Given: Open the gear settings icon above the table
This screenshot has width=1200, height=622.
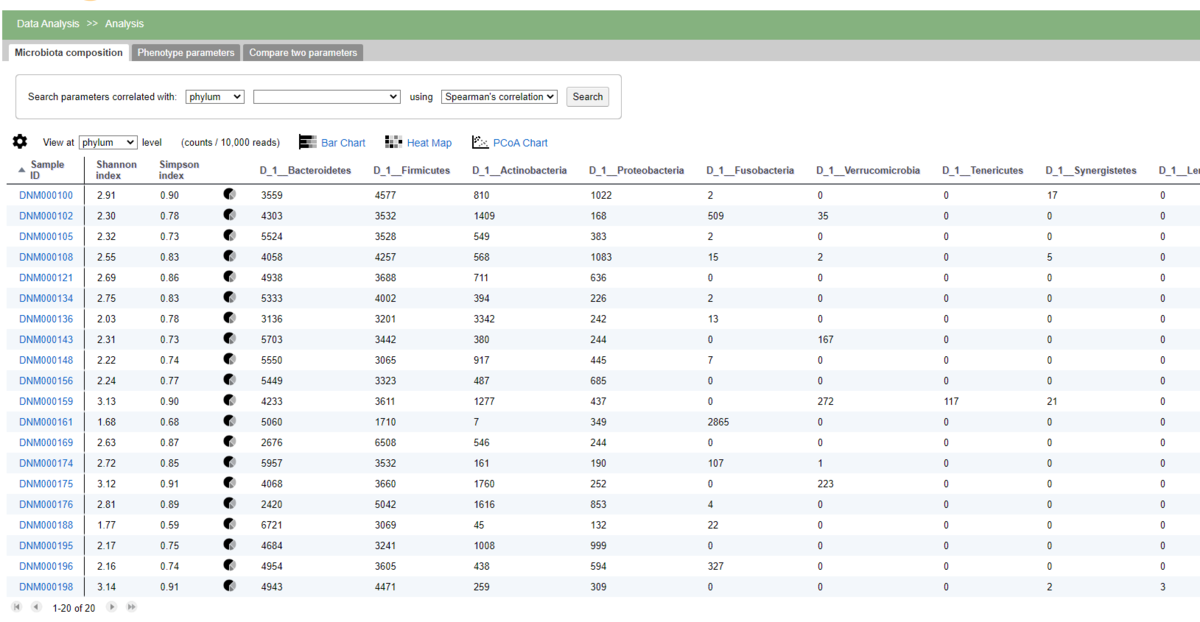Looking at the screenshot, I should [20, 142].
